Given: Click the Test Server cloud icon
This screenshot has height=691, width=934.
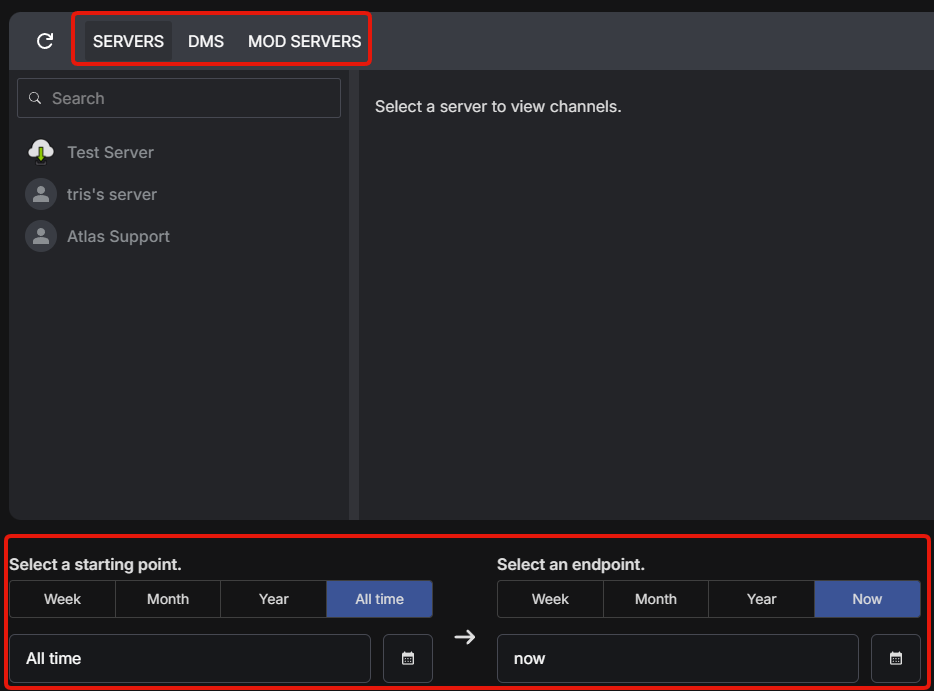Looking at the screenshot, I should [x=41, y=152].
